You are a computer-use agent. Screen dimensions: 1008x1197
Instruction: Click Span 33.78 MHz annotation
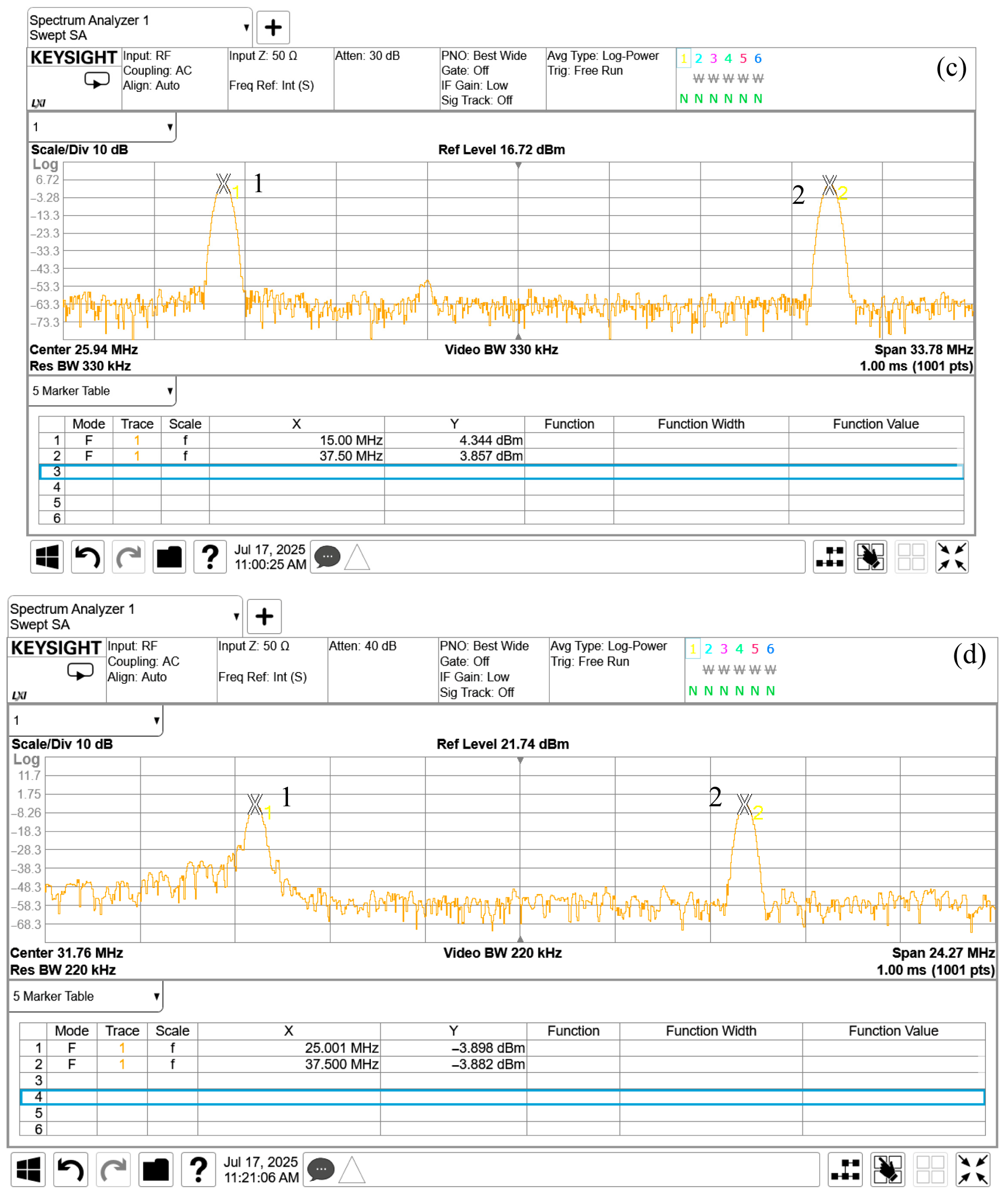(x=923, y=350)
